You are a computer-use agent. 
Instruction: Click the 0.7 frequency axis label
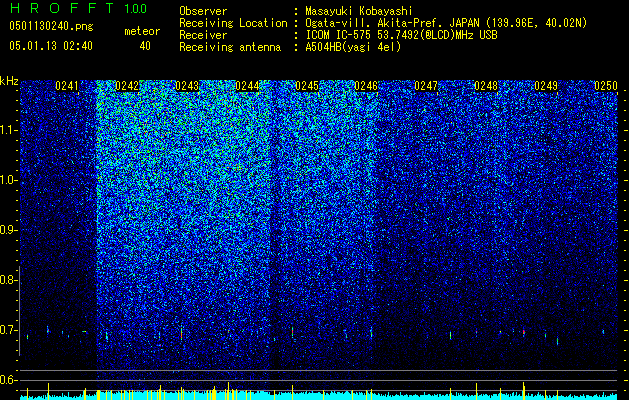[x=8, y=331]
